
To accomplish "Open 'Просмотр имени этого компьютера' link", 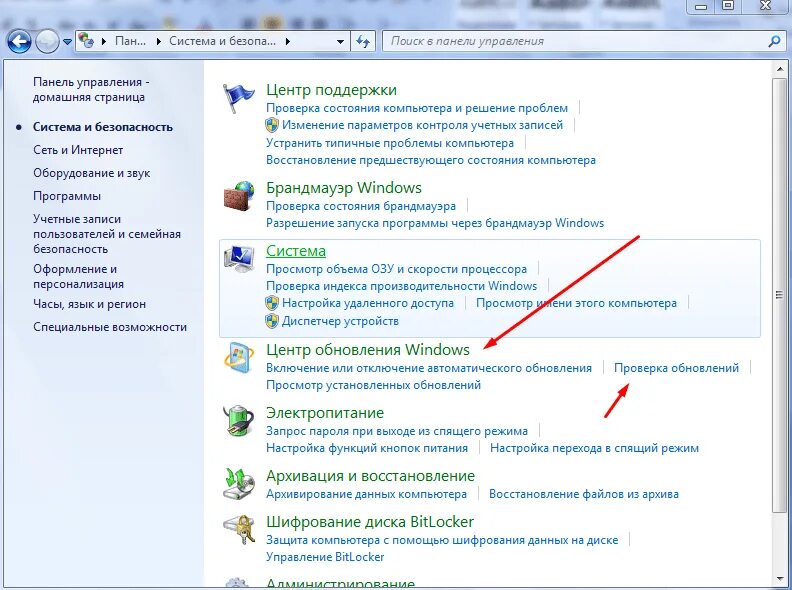I will point(576,303).
